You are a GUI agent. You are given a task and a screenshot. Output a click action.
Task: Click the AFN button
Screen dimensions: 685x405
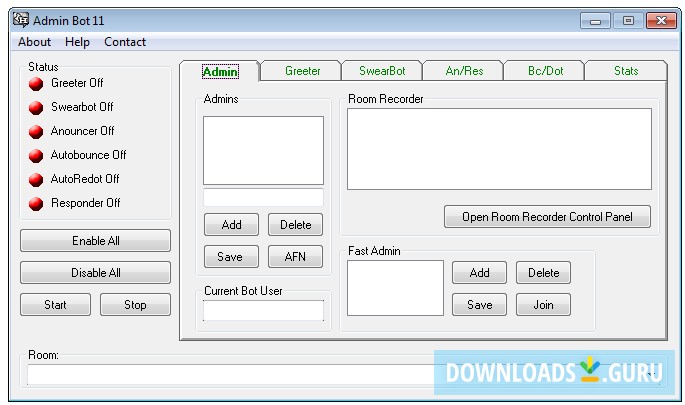coord(295,256)
